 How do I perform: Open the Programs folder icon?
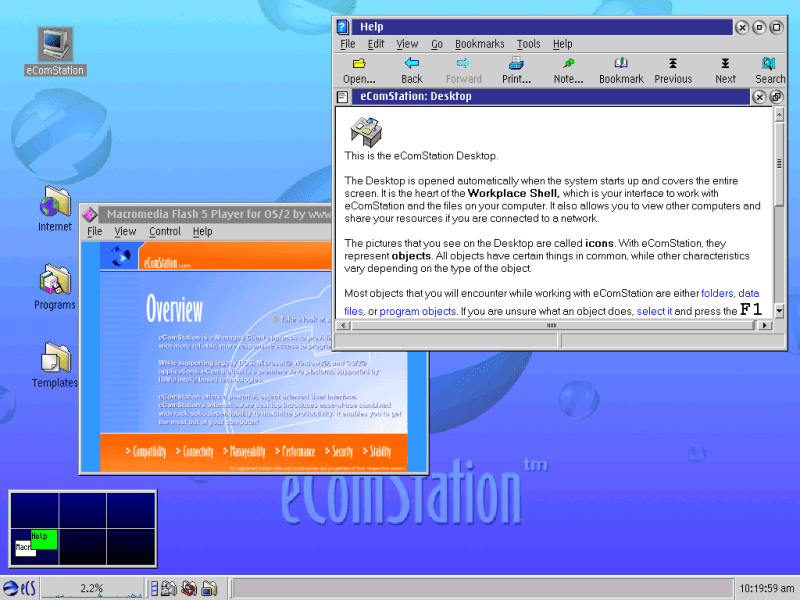point(55,285)
